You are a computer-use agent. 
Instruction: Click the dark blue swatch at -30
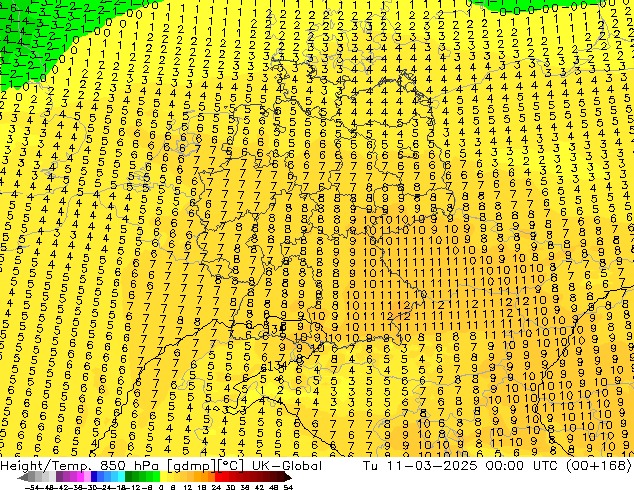pyautogui.click(x=94, y=476)
